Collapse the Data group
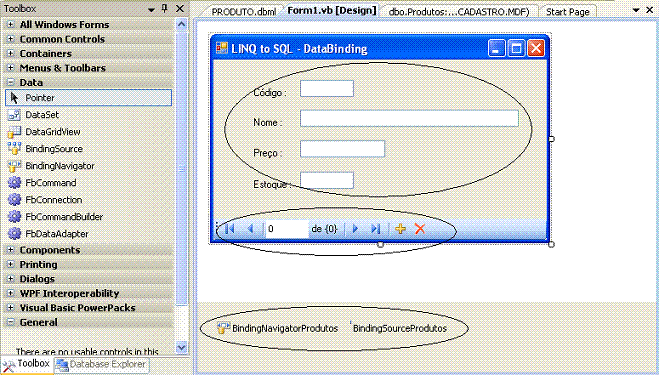Screen dimensions: 659x375 click(11, 82)
